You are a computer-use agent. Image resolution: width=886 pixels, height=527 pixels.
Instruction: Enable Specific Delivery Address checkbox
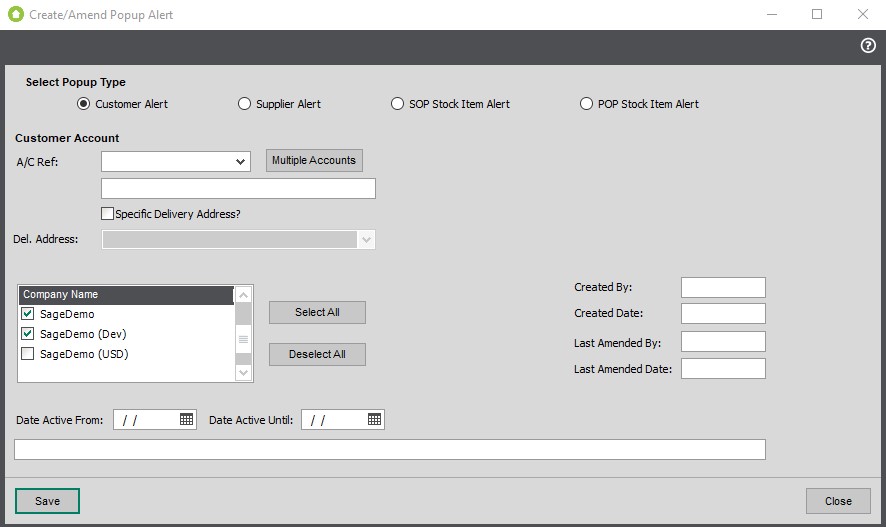(107, 214)
